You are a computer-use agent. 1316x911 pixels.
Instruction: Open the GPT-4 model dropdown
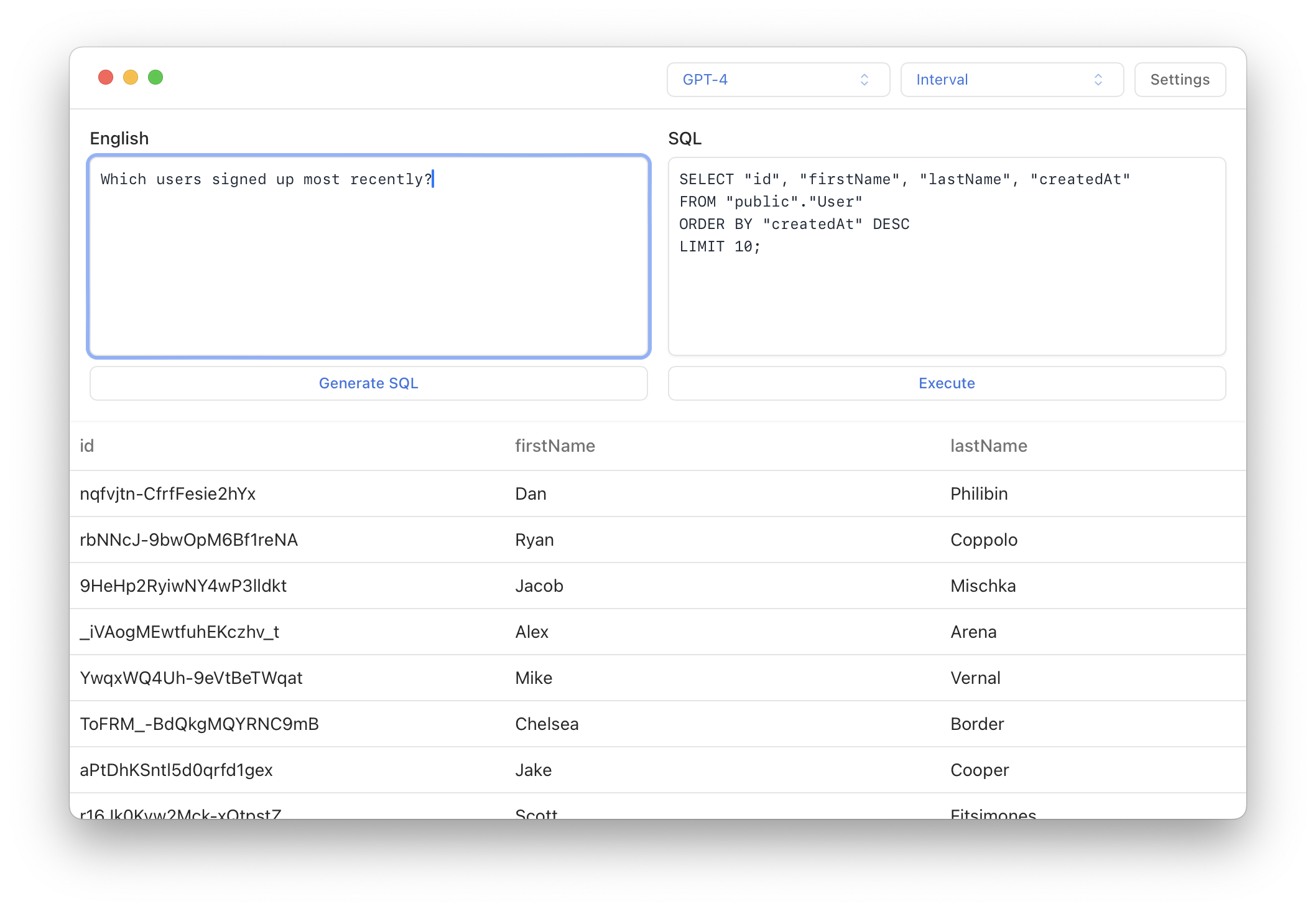coord(777,80)
